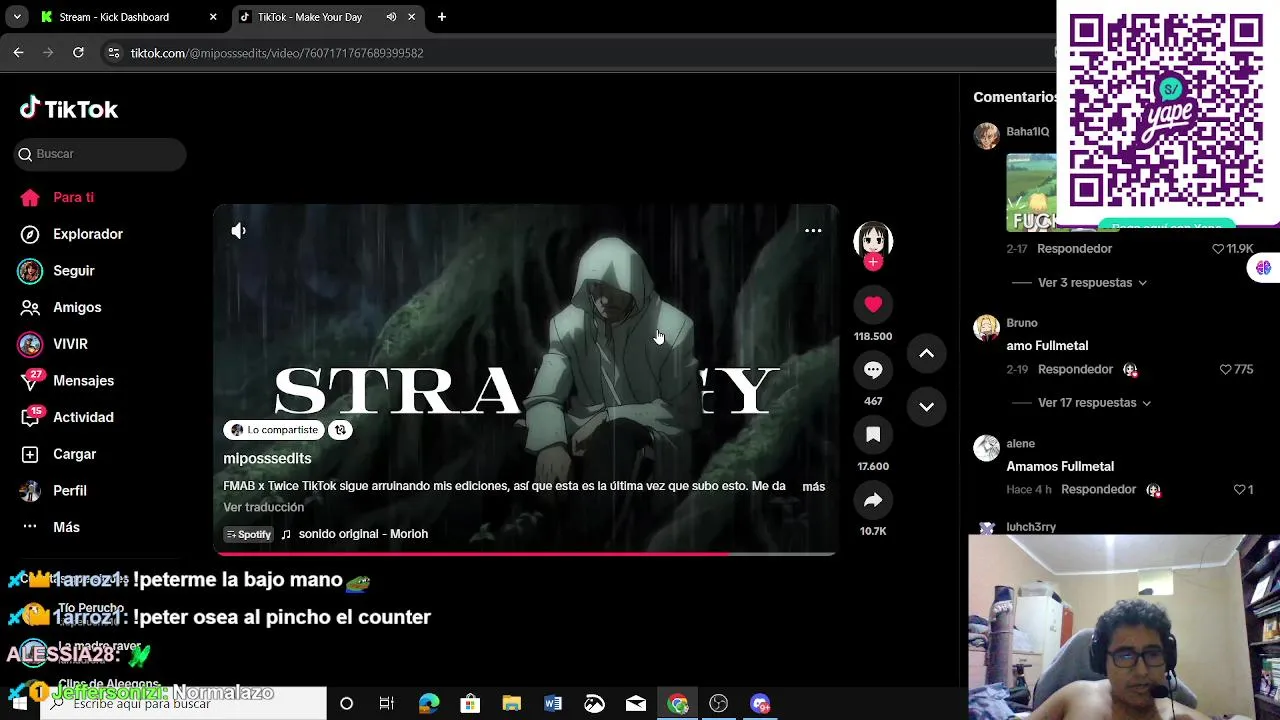Open Bruno's commenter profile avatar
This screenshot has height=720, width=1280.
[x=986, y=327]
